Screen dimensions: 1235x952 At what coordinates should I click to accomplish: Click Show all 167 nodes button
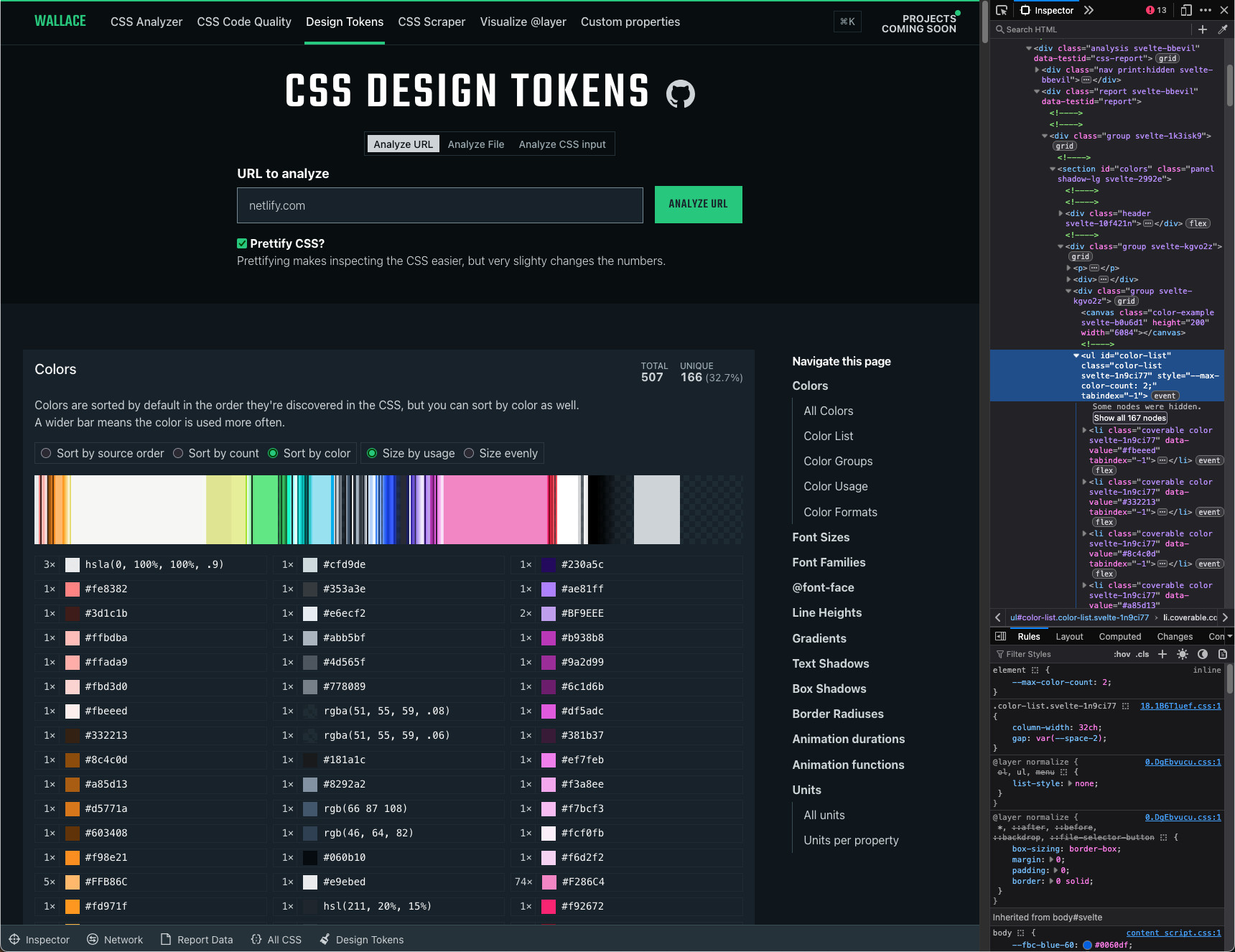[x=1129, y=418]
